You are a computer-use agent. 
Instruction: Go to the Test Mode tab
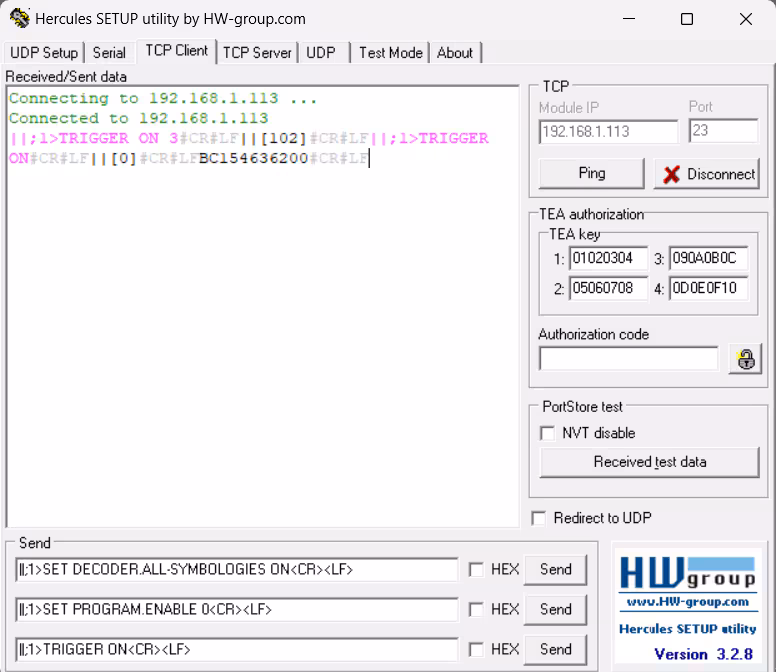tap(390, 52)
